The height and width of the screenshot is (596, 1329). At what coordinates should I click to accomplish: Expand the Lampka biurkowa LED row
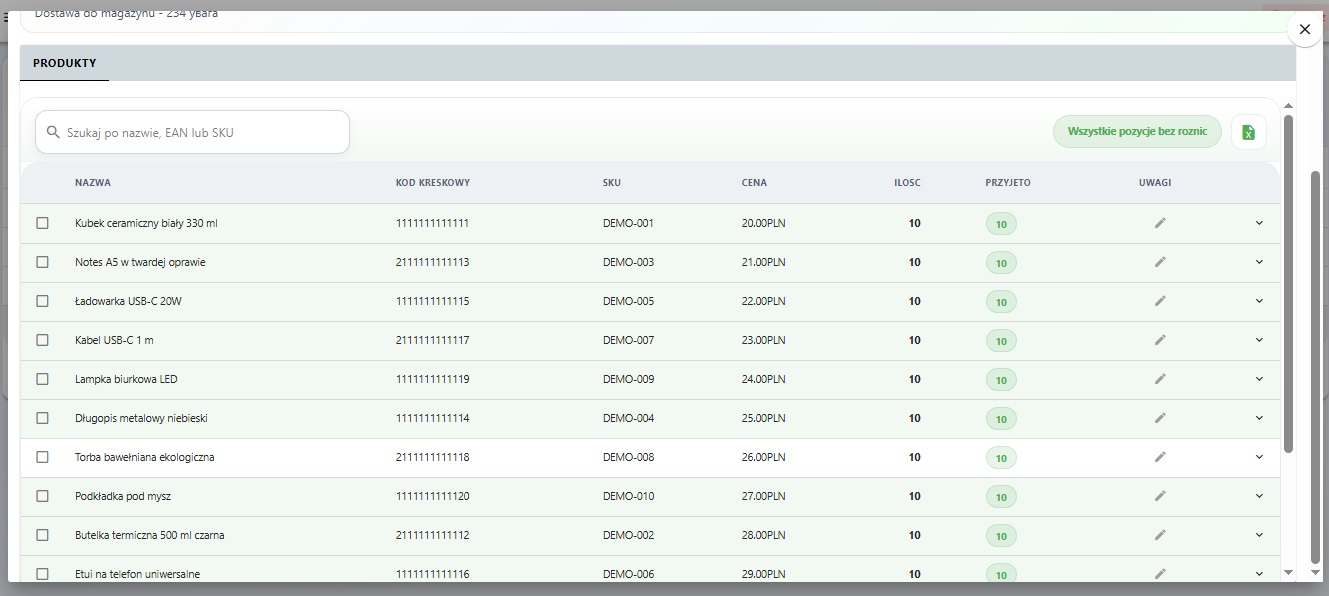(x=1259, y=379)
